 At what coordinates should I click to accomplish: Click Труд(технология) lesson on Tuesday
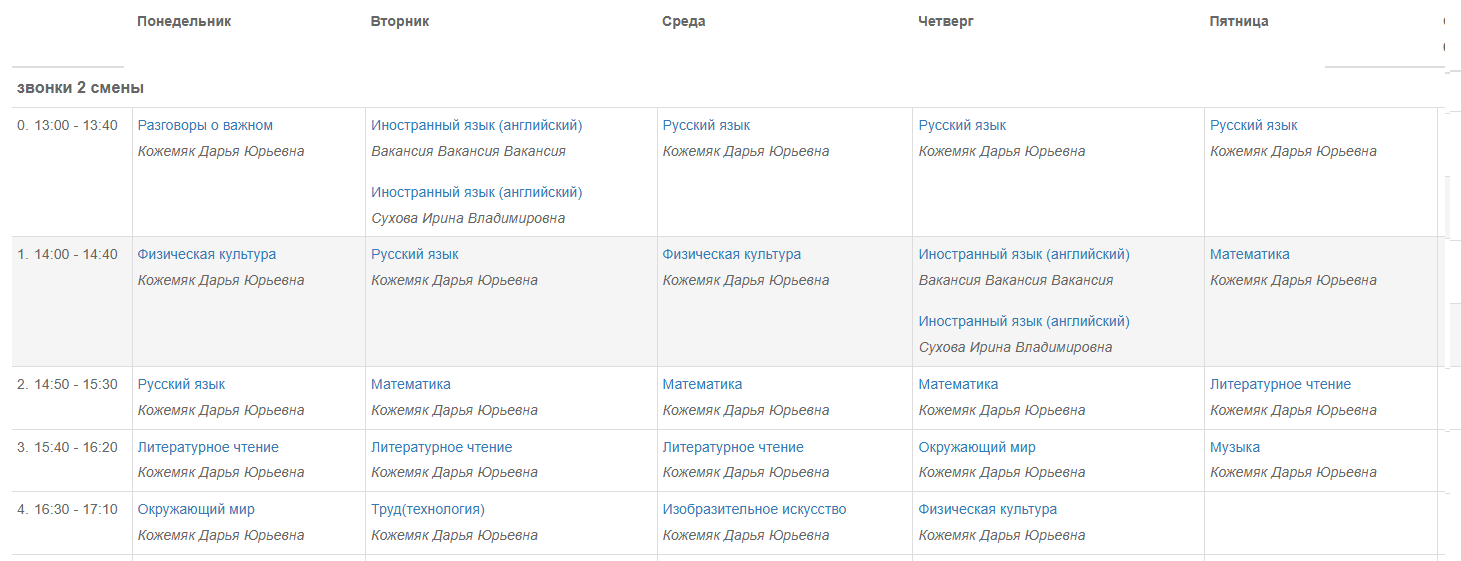tap(428, 509)
